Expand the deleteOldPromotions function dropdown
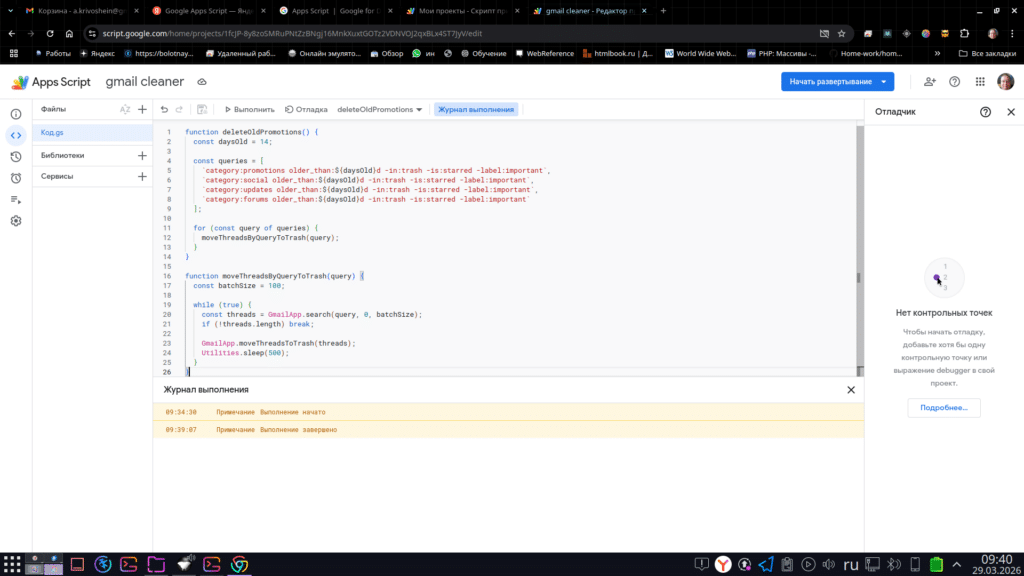The height and width of the screenshot is (576, 1024). coord(380,109)
